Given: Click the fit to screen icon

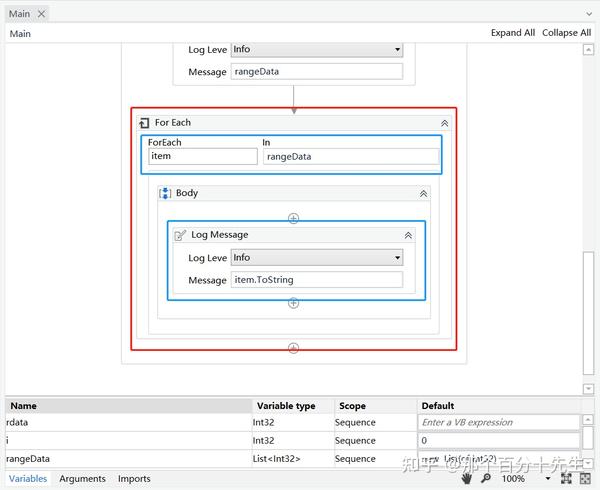Looking at the screenshot, I should point(566,479).
